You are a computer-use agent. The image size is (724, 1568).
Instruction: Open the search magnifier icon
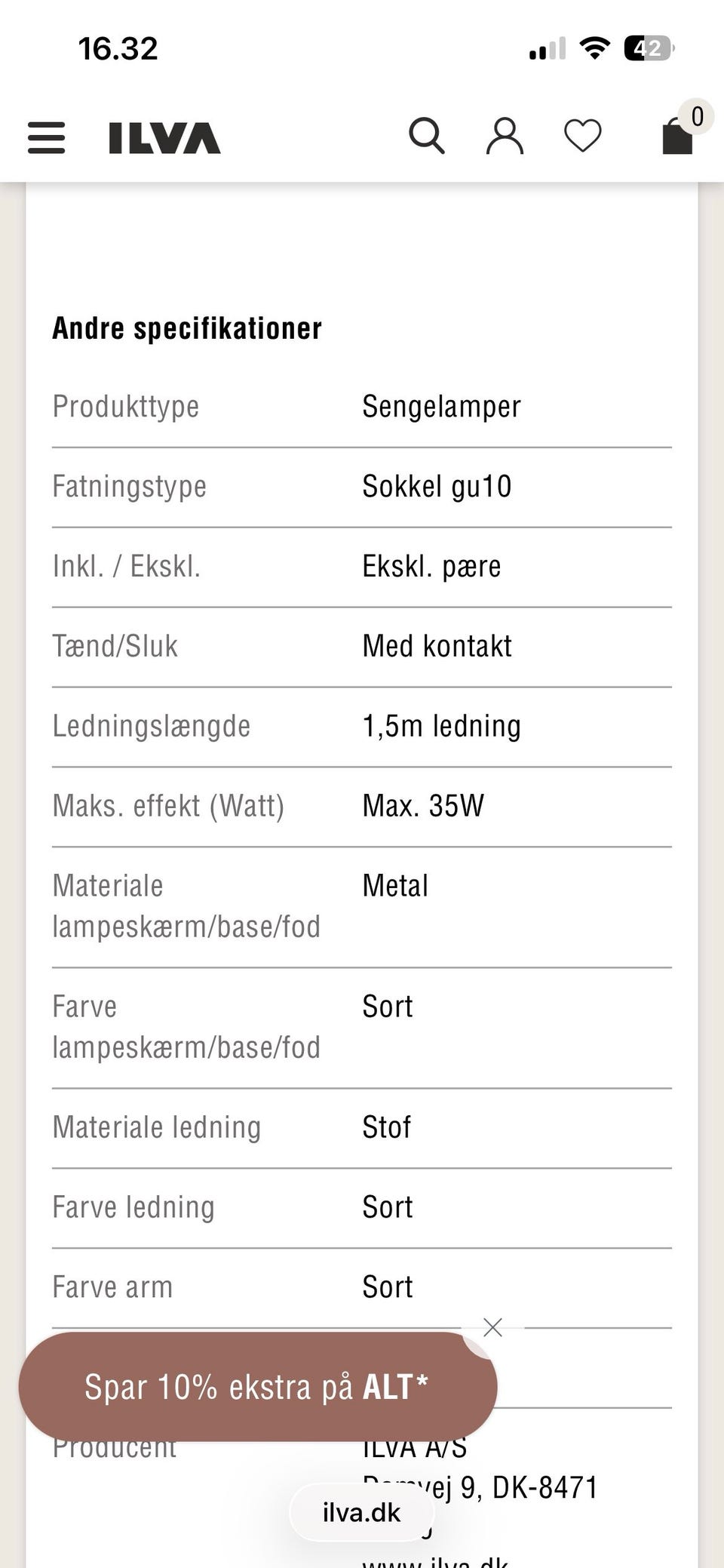427,137
